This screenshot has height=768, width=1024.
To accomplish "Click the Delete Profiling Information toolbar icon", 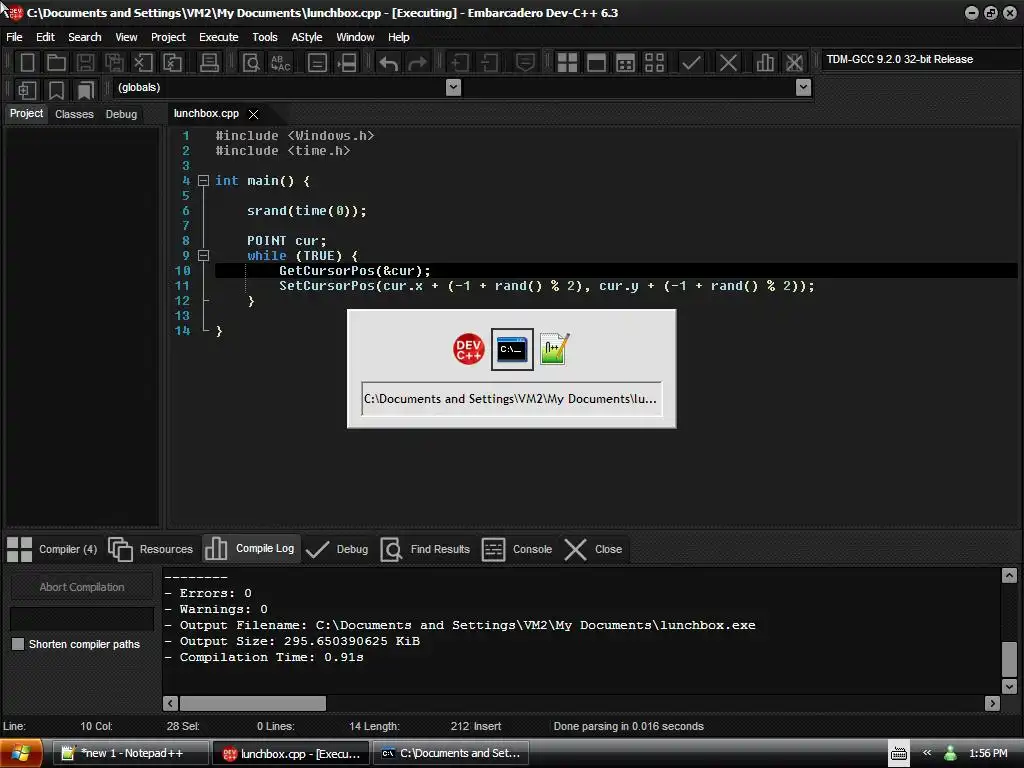I will [x=794, y=63].
